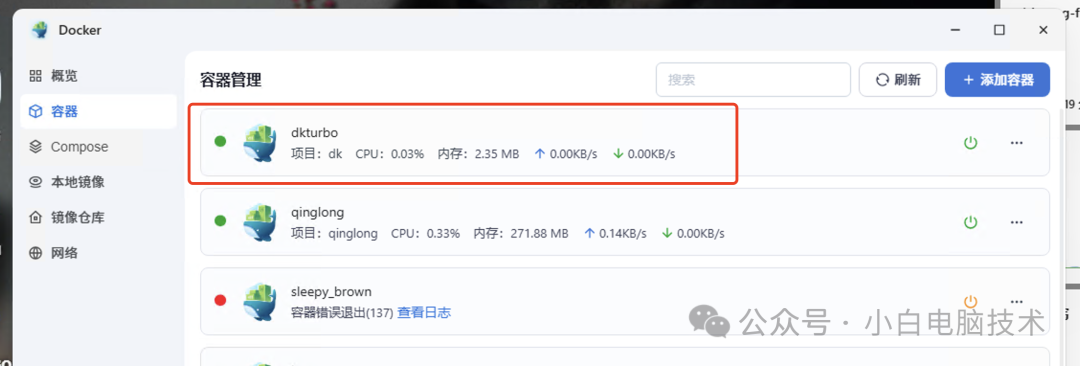
Task: Open more options for sleepy_brown
Action: coord(1016,302)
